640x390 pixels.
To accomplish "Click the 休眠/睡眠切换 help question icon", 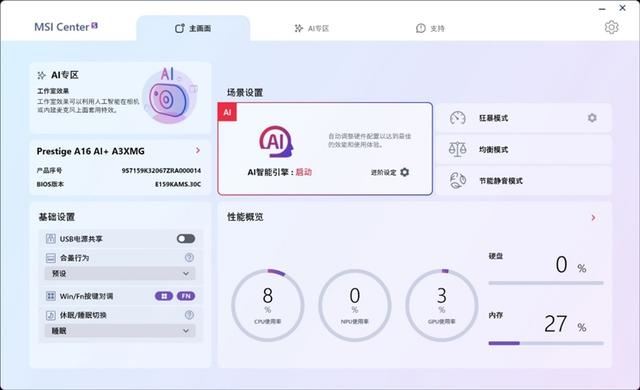I will 189,315.
